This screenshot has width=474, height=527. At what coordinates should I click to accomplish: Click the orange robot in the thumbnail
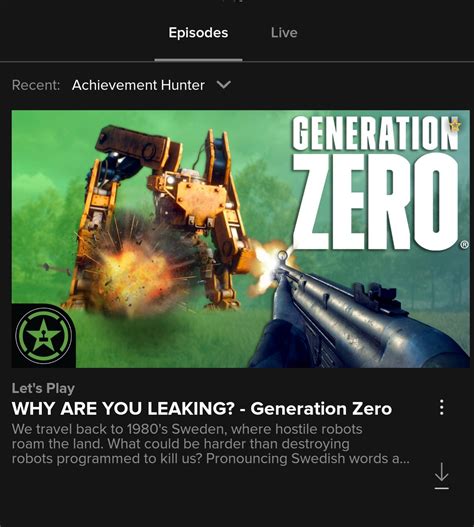pyautogui.click(x=161, y=215)
